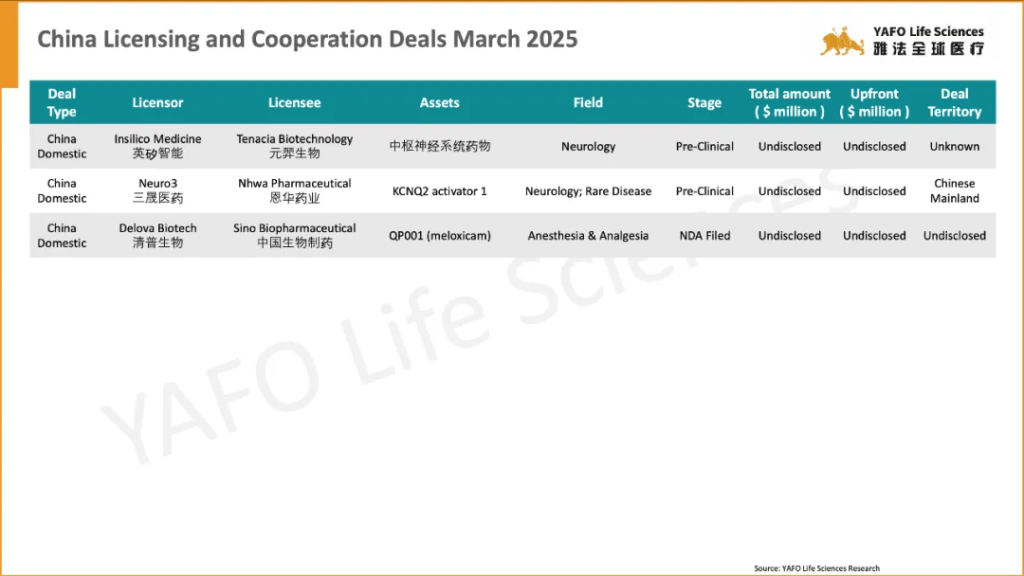Select the 'Stage' column header
1024x576 pixels.
pos(704,103)
